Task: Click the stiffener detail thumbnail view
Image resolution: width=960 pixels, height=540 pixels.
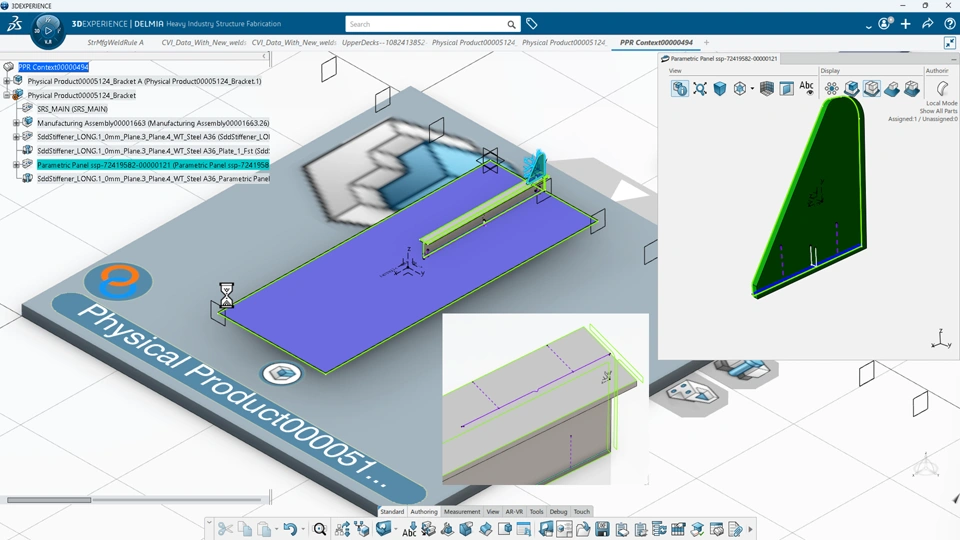Action: click(545, 399)
